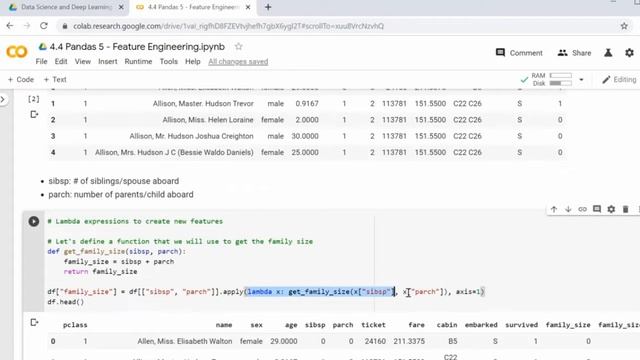
Task: Click the sibsp description bullet text
Action: 113,181
